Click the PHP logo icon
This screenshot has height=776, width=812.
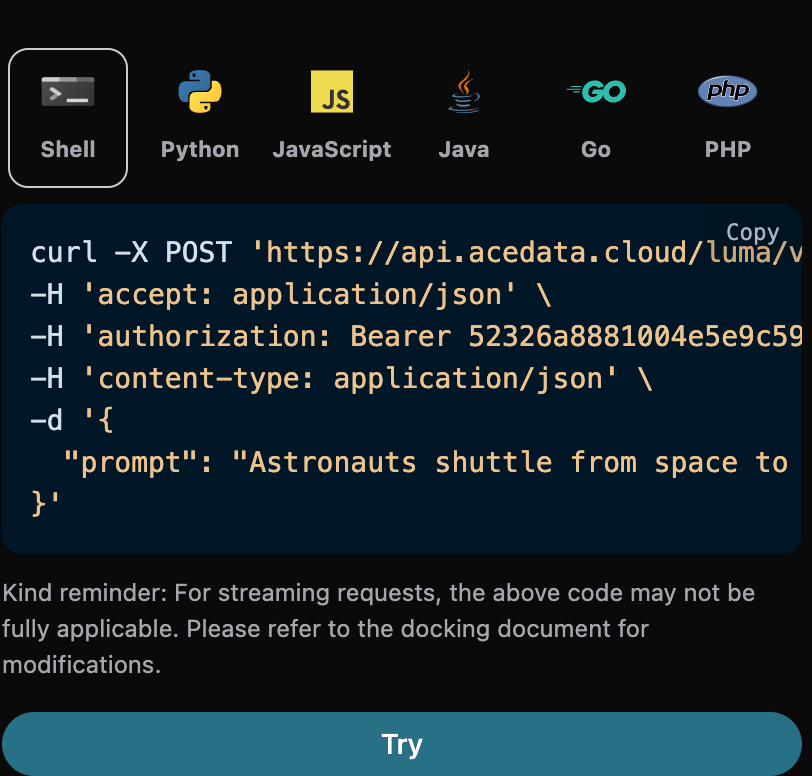[x=727, y=90]
